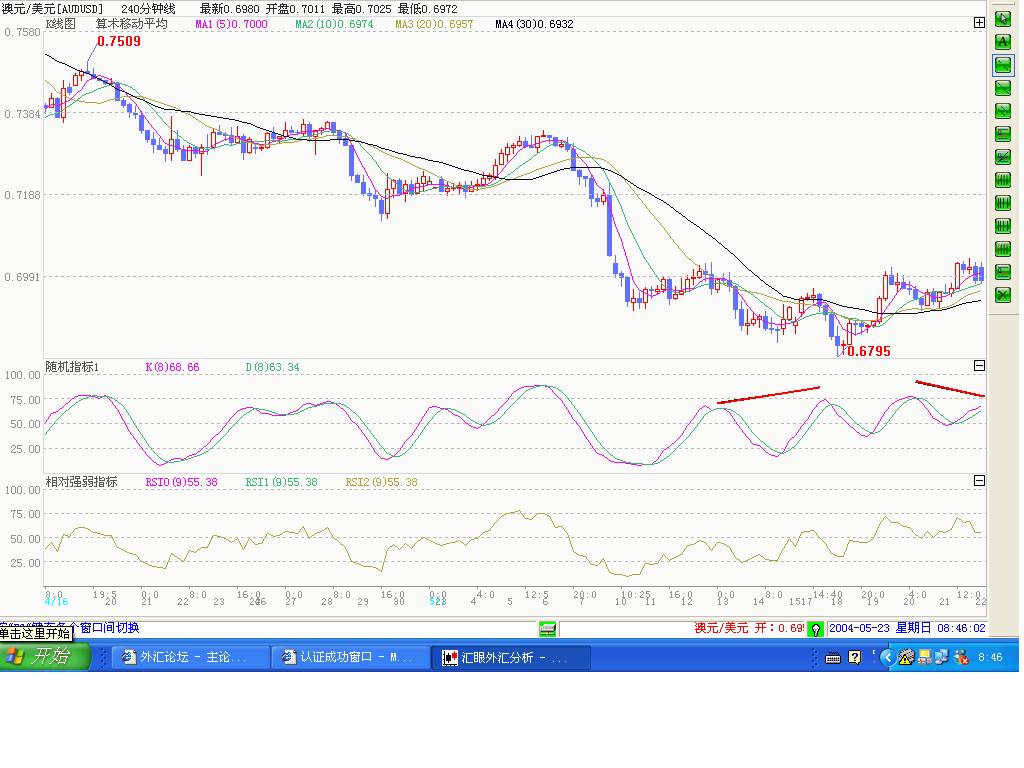Click the green lightbulb tip icon
This screenshot has width=1024, height=768.
coord(816,629)
